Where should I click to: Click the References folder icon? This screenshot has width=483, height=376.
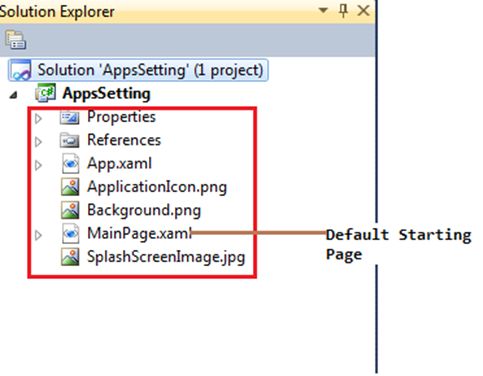70,140
